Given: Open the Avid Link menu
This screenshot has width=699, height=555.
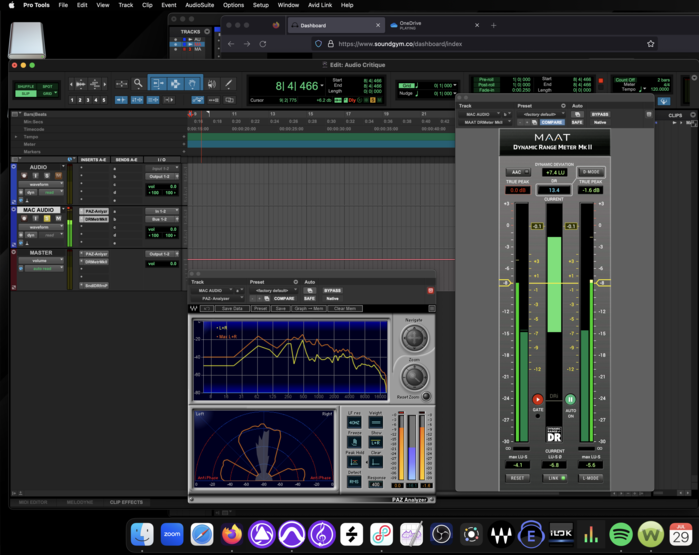Looking at the screenshot, I should (x=320, y=5).
